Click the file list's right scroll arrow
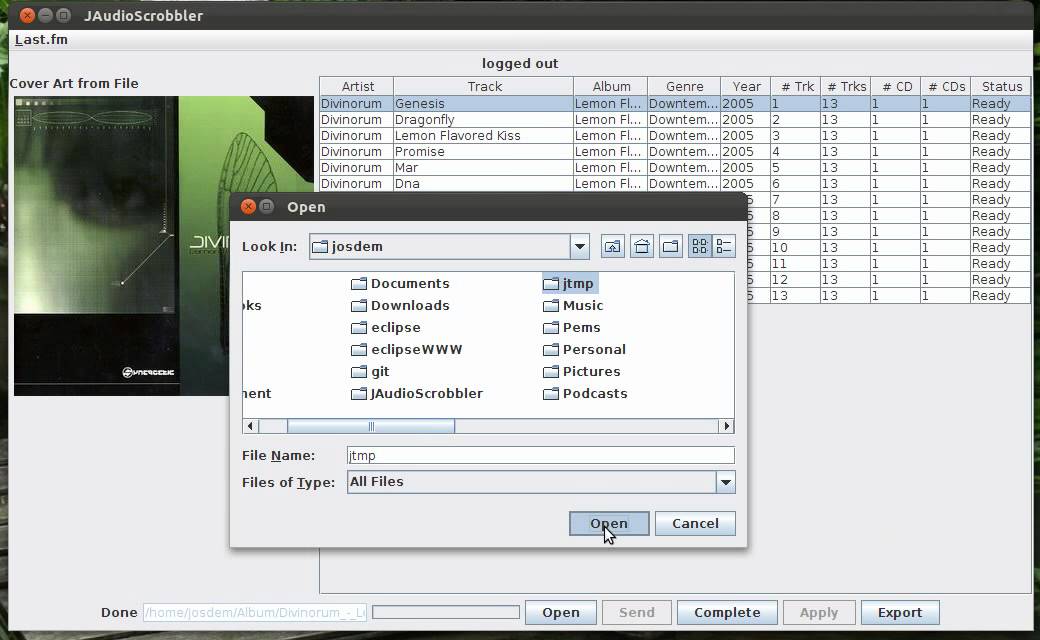The image size is (1040, 640). pyautogui.click(x=727, y=426)
